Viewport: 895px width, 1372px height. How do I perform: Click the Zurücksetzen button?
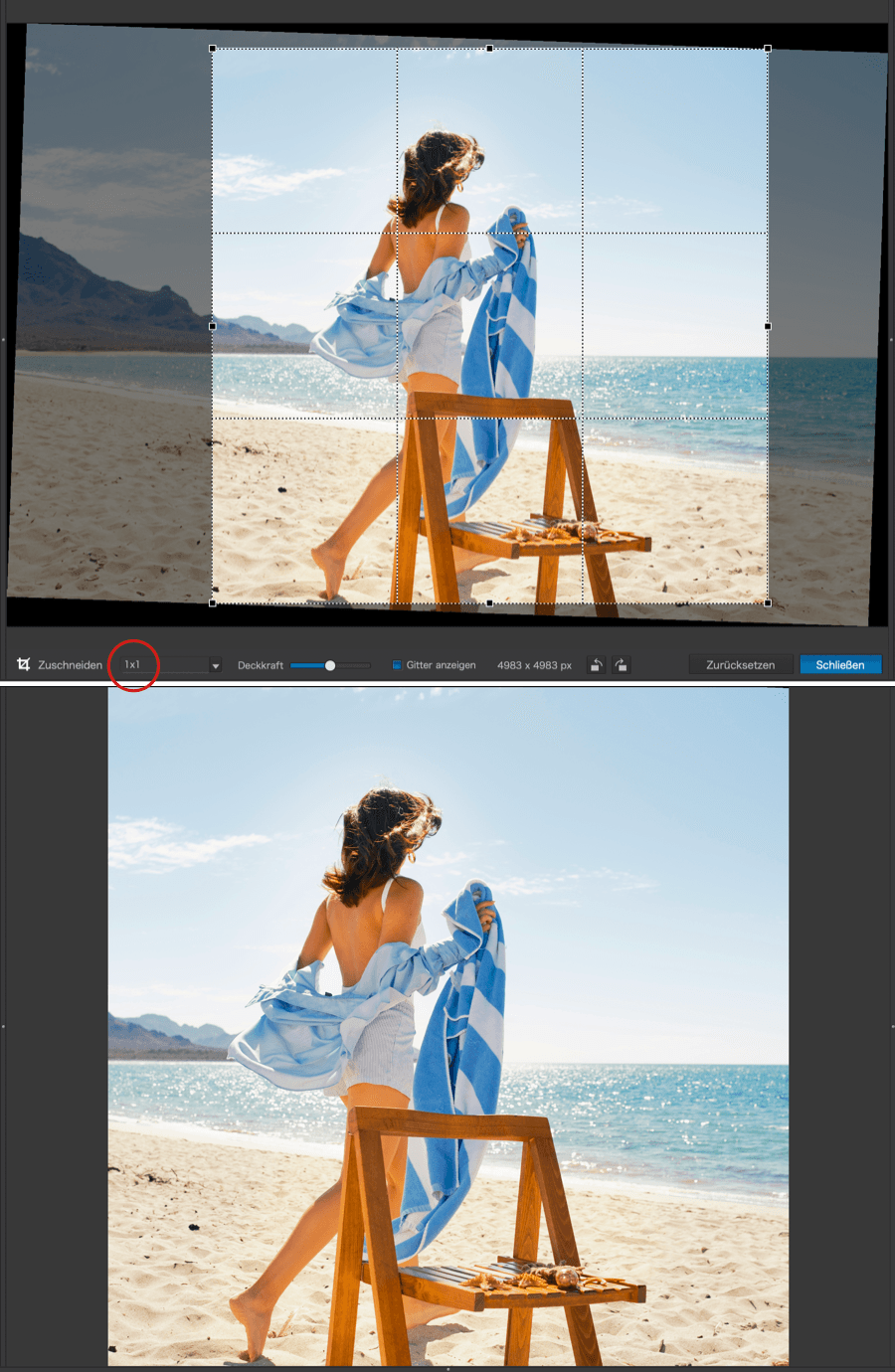(741, 665)
